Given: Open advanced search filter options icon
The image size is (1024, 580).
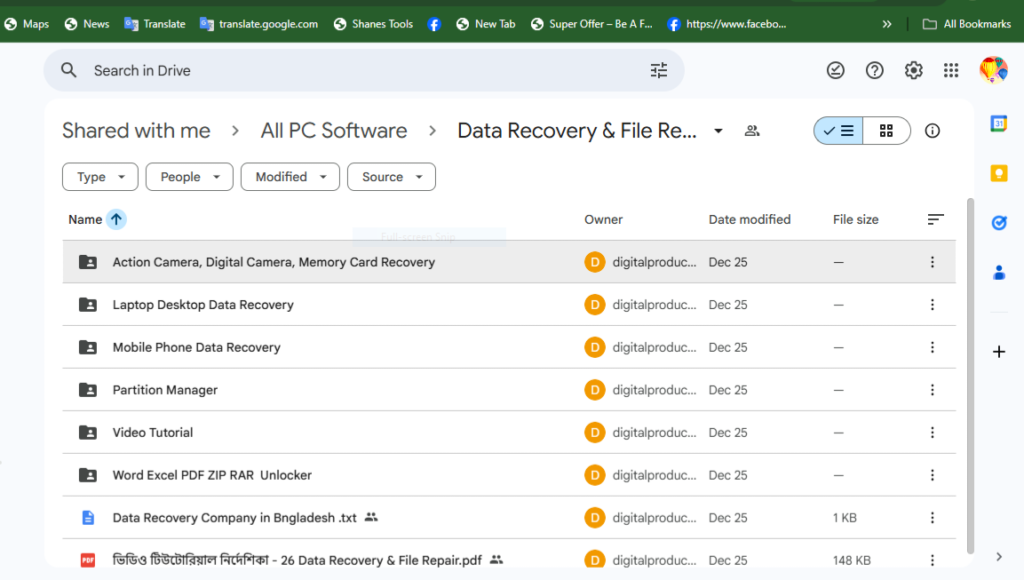Looking at the screenshot, I should [658, 70].
